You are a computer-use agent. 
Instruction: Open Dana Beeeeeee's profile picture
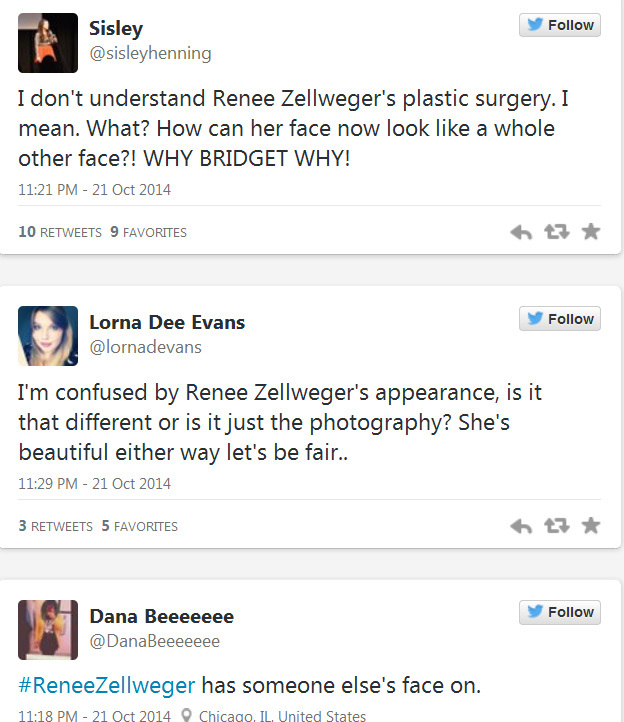pyautogui.click(x=48, y=630)
